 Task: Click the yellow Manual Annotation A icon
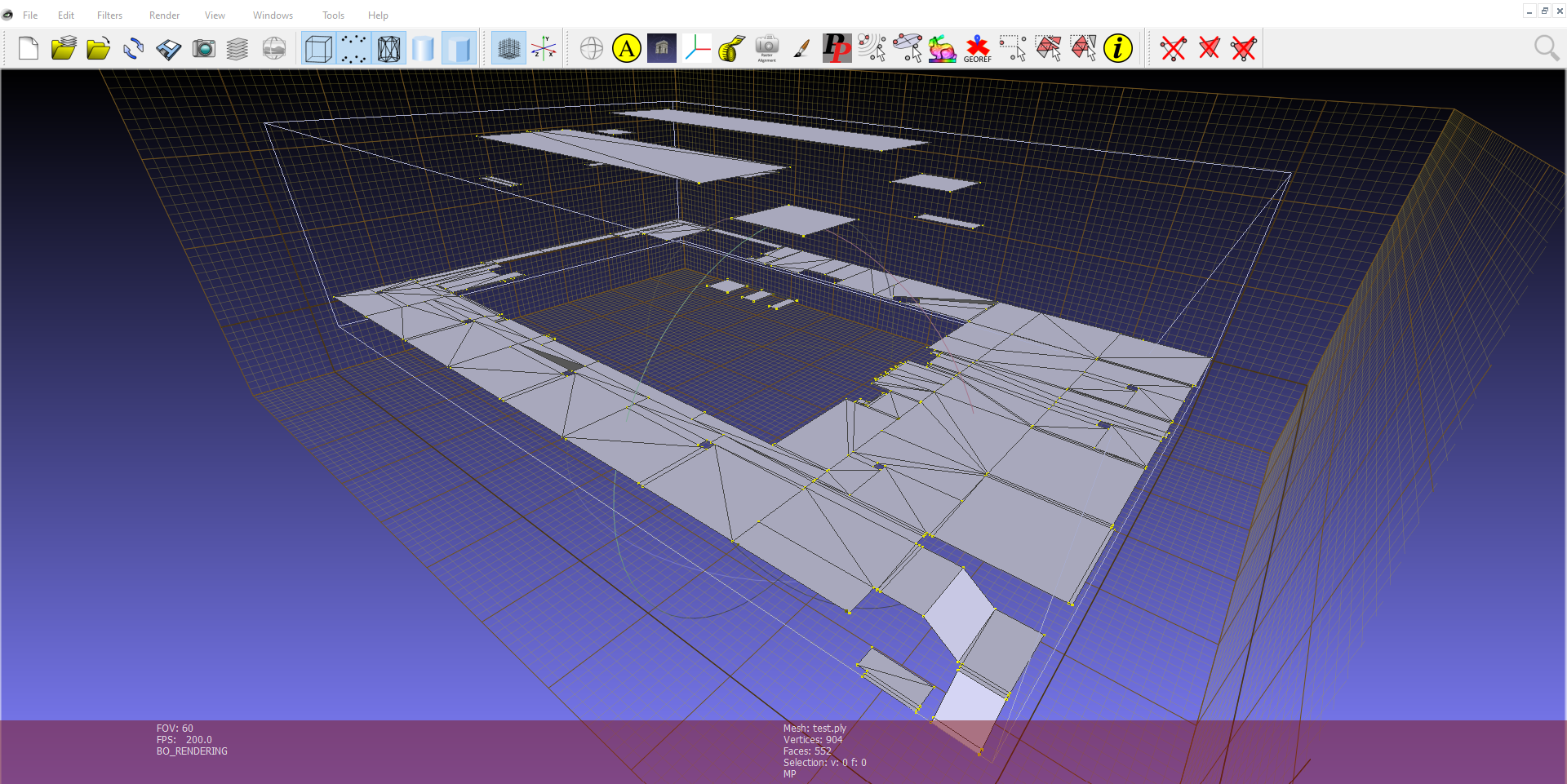(627, 49)
